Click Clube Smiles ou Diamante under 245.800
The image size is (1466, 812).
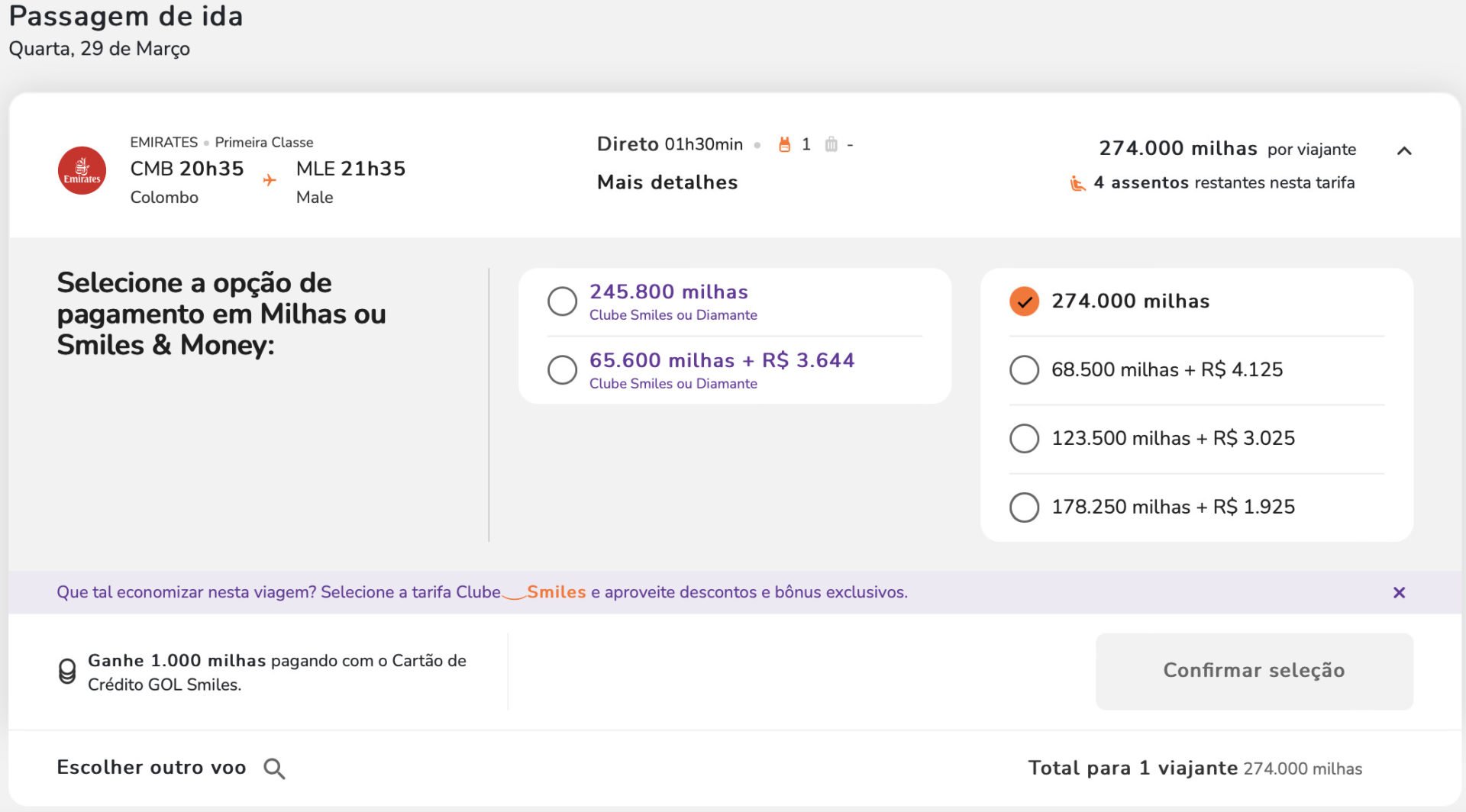pos(673,315)
